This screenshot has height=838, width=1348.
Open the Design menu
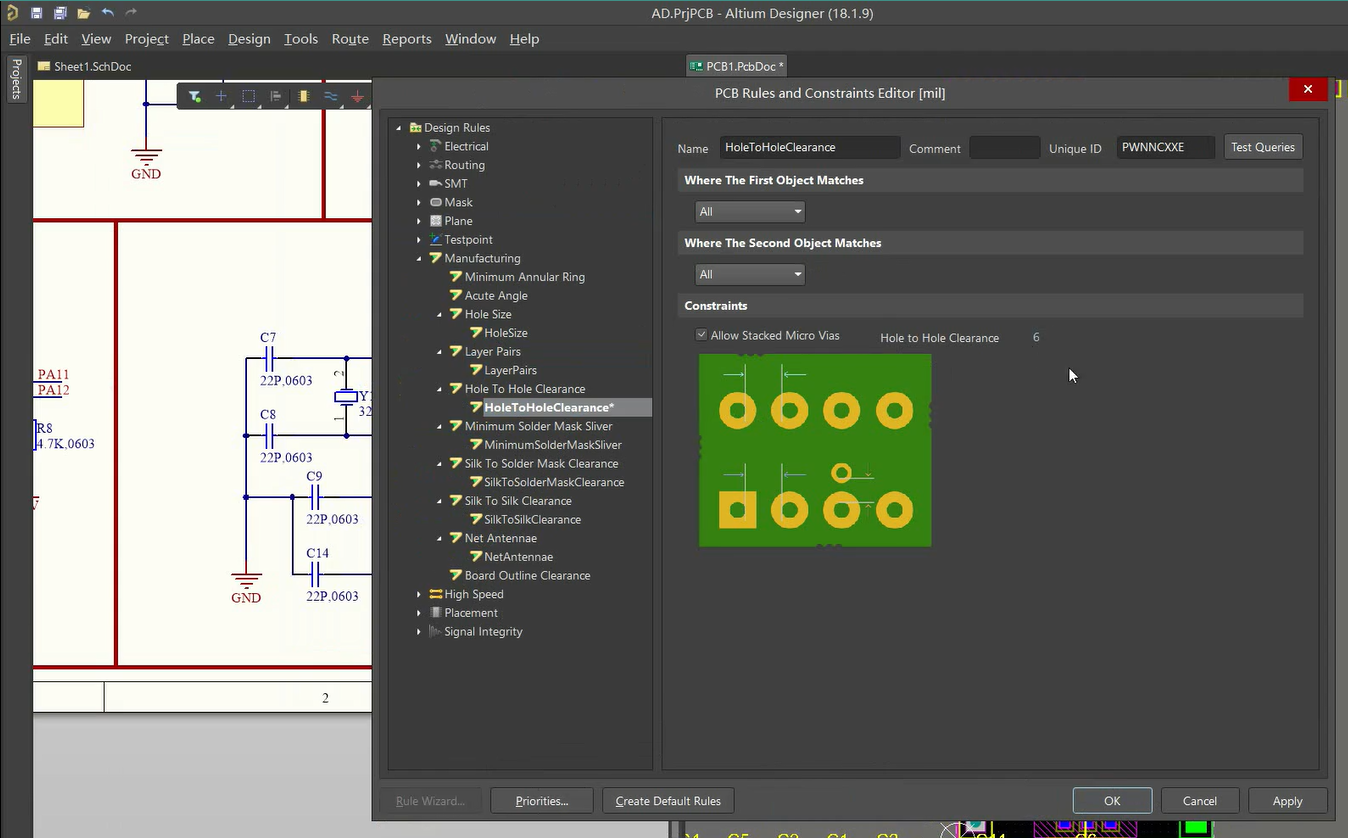coord(249,38)
